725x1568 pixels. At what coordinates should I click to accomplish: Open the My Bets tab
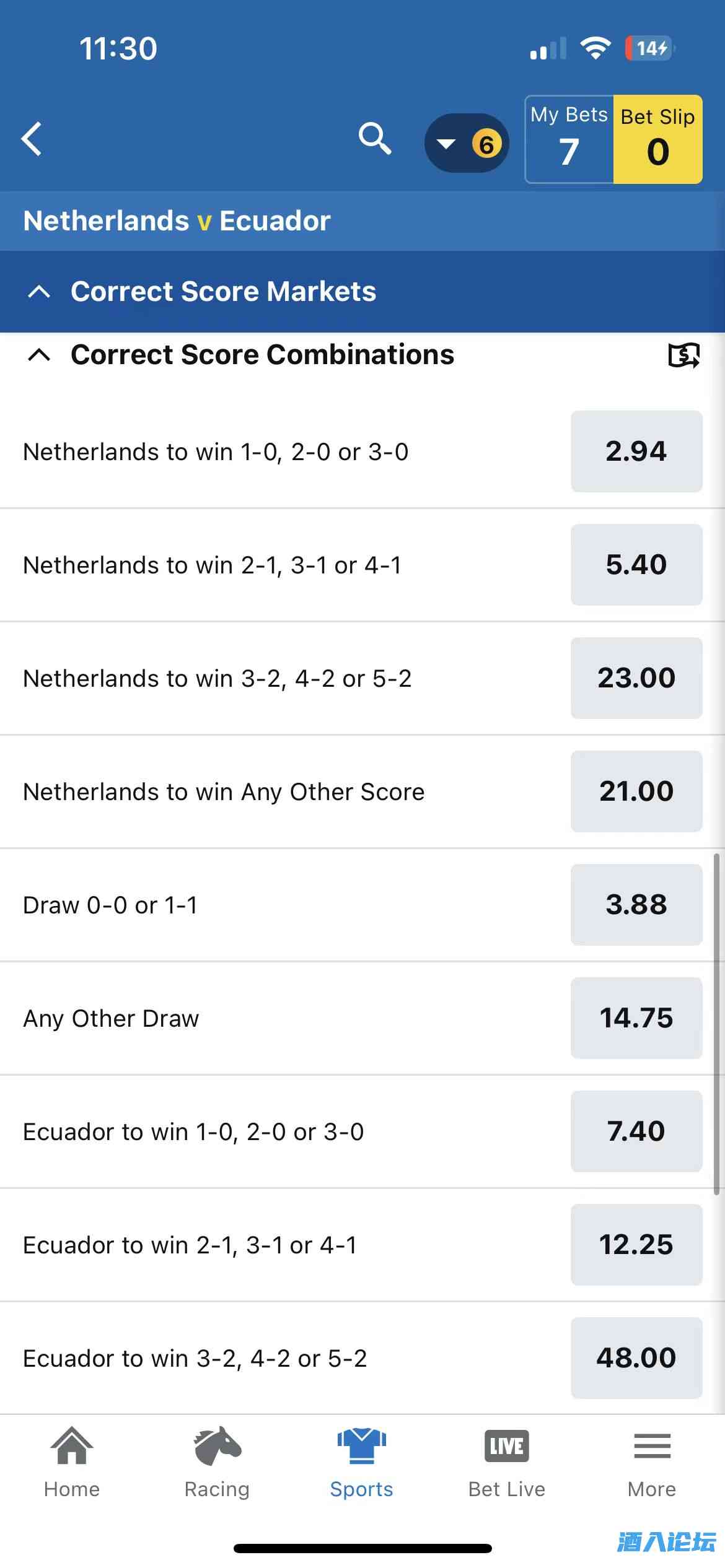(x=569, y=140)
